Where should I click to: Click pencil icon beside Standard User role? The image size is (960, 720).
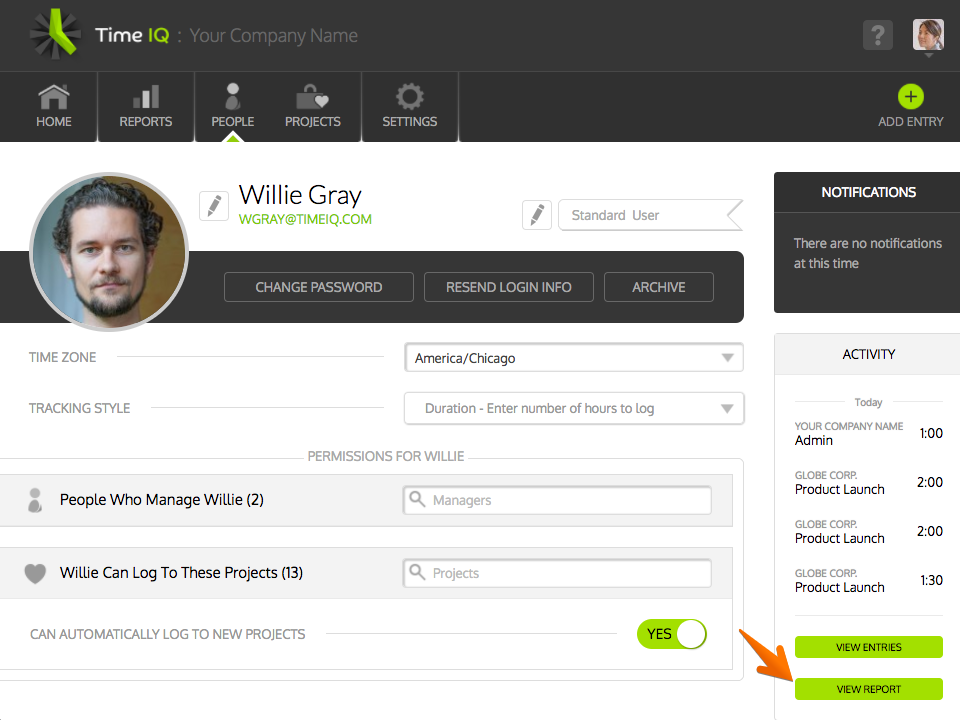[x=537, y=215]
